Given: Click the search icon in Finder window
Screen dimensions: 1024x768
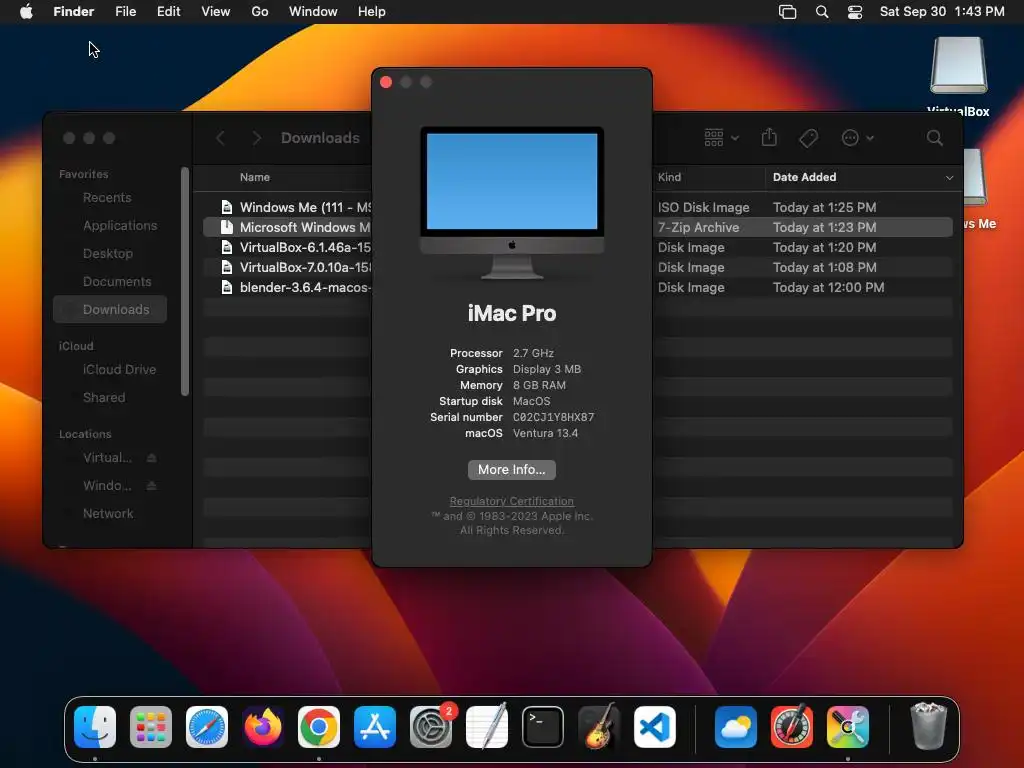Looking at the screenshot, I should click(x=935, y=138).
